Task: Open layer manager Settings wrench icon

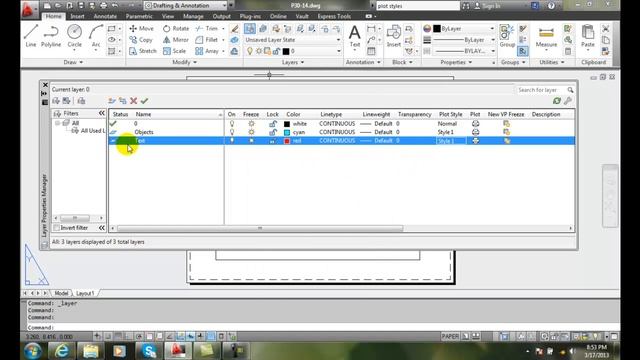Action: point(568,101)
